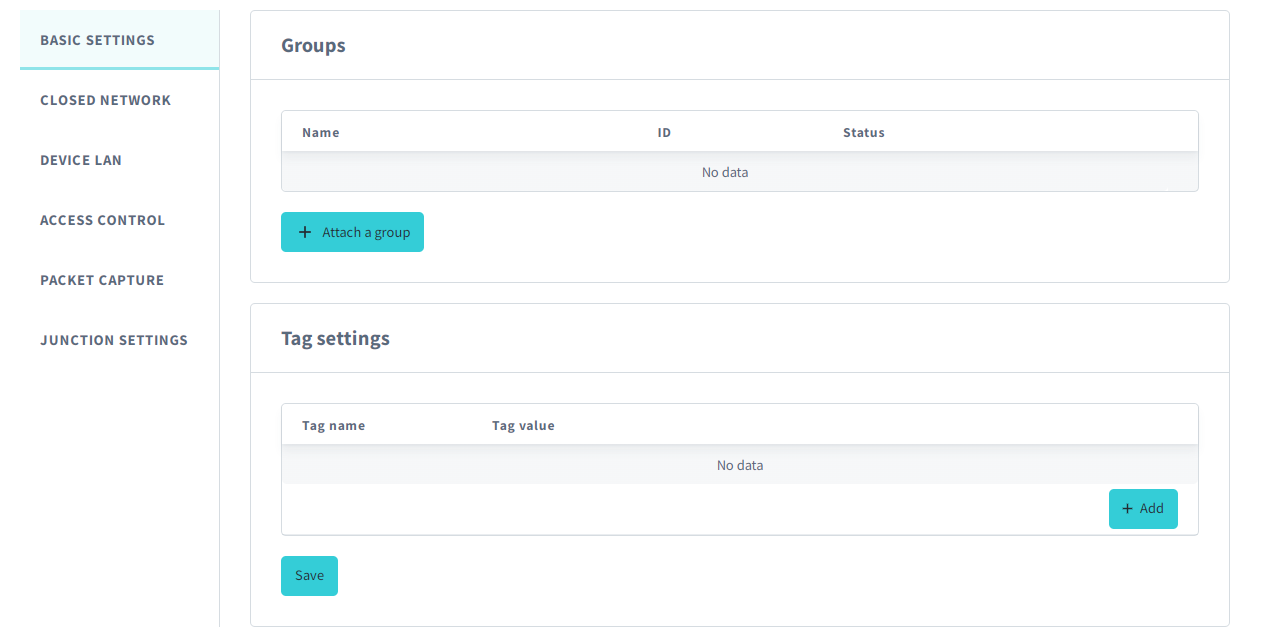Click the Tag value column header
The height and width of the screenshot is (637, 1280).
tap(523, 425)
